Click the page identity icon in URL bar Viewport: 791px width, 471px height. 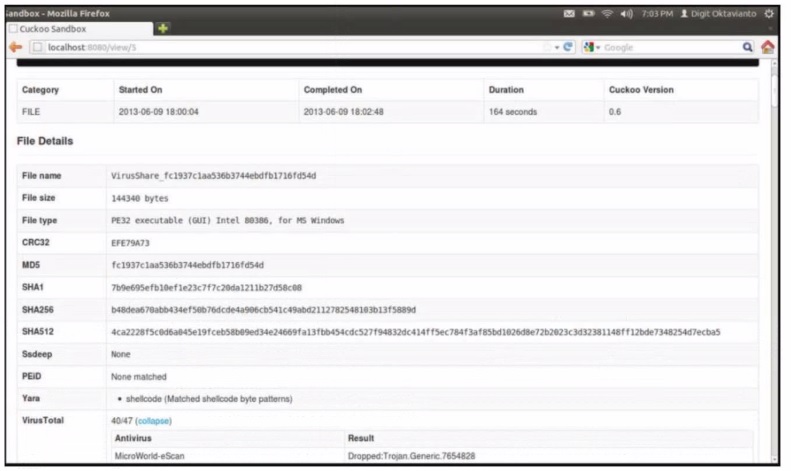click(x=37, y=47)
